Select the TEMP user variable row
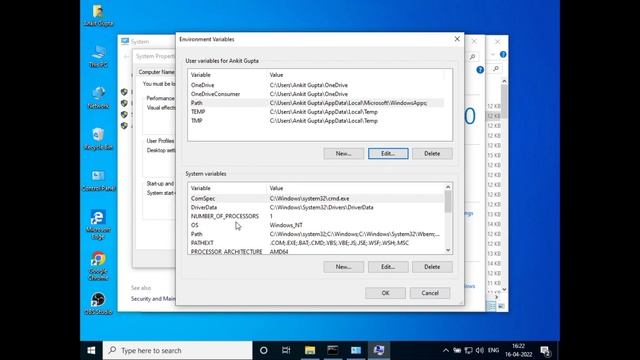 [316, 112]
